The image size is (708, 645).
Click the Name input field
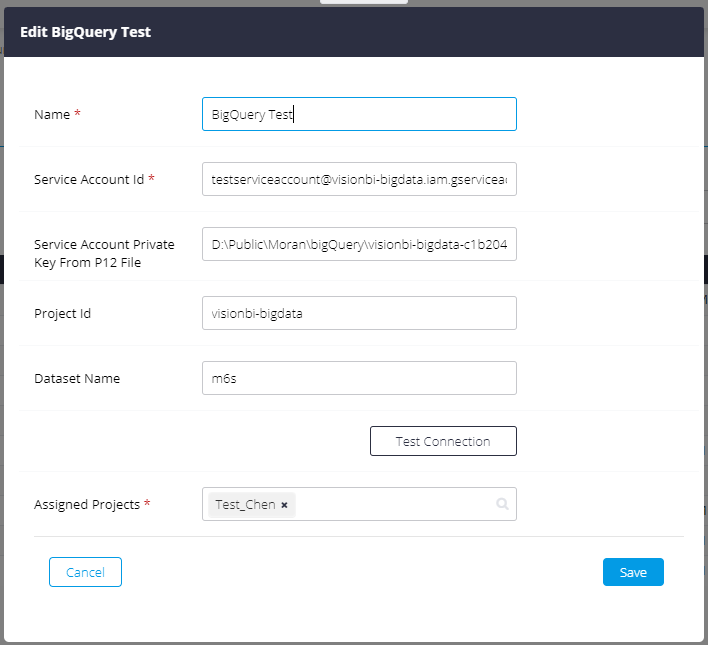pyautogui.click(x=359, y=114)
